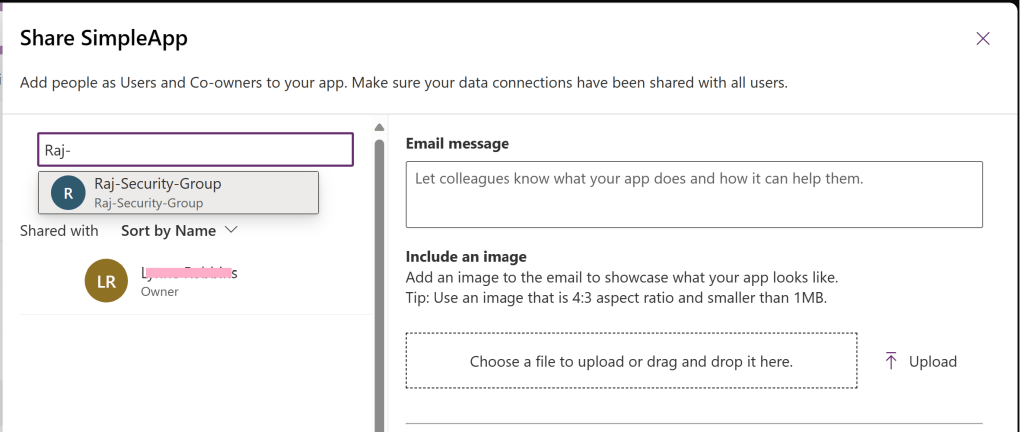Click the search box containing "Raj-"
The width and height of the screenshot is (1022, 432).
click(x=196, y=150)
